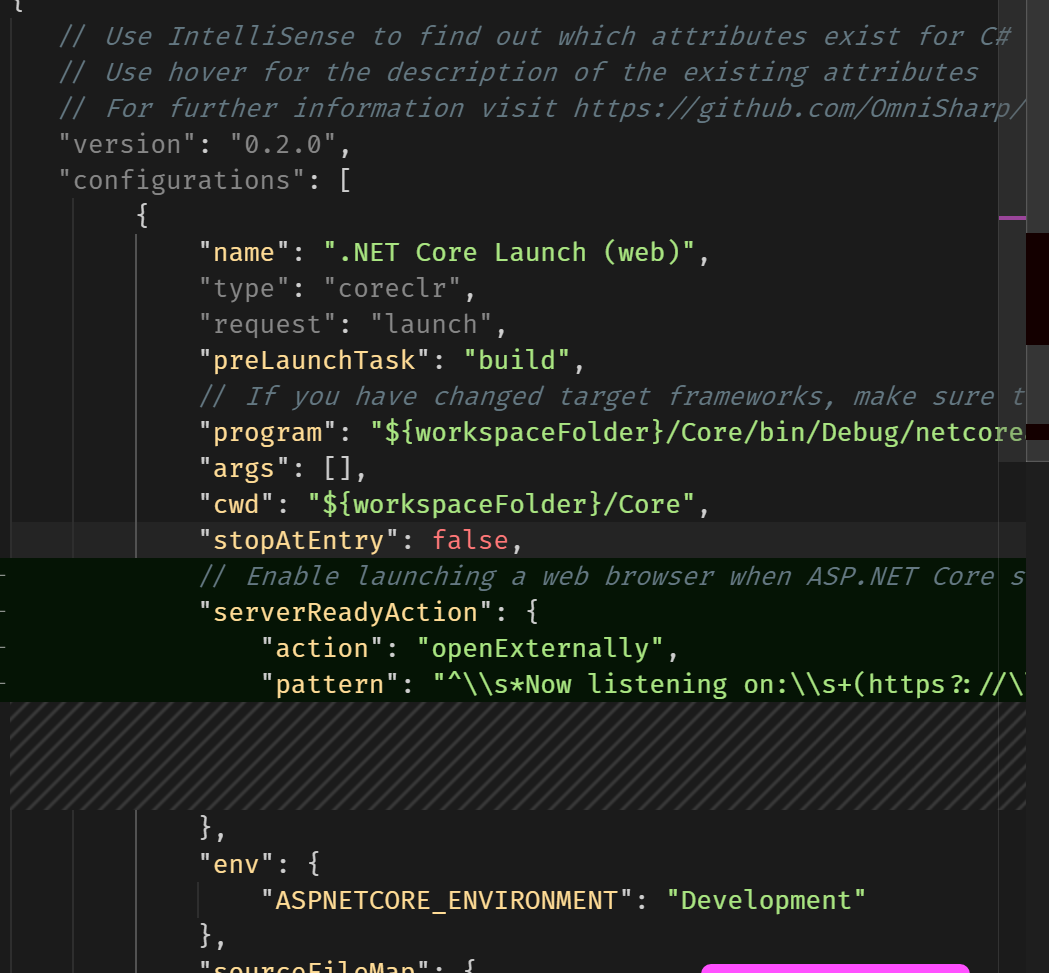Click the changed target frameworks comment
Image resolution: width=1049 pixels, height=973 pixels.
612,397
